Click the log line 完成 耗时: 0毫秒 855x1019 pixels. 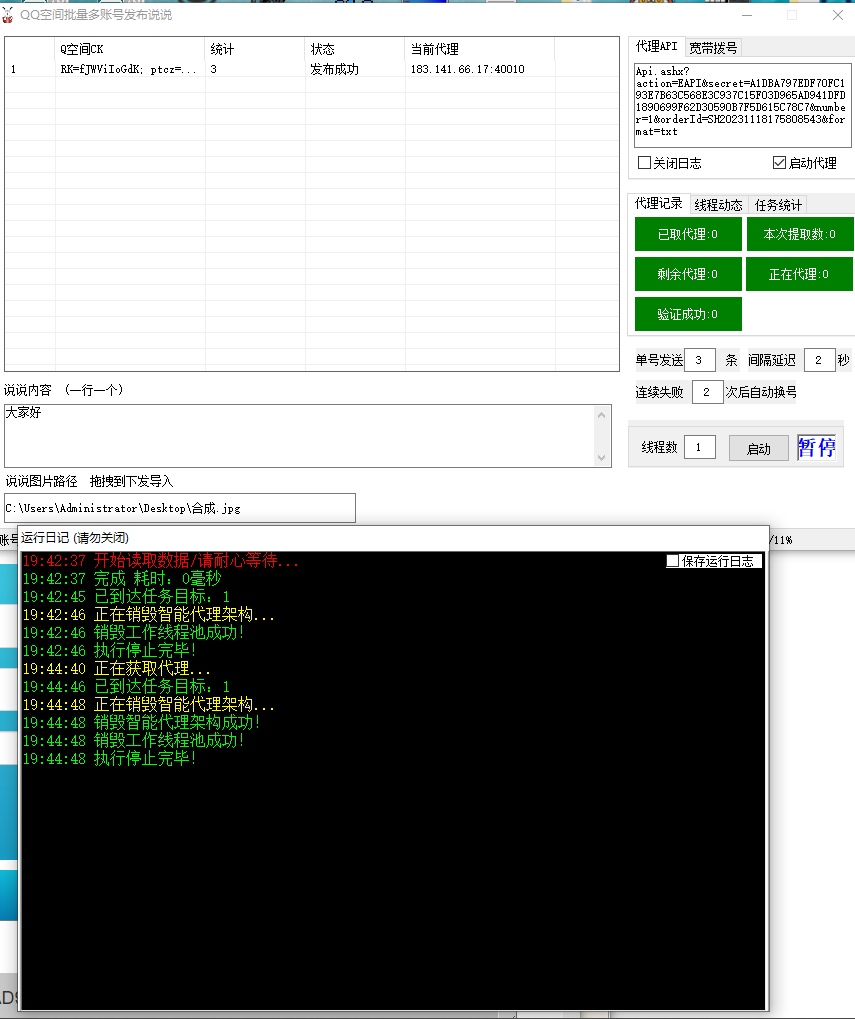(122, 578)
